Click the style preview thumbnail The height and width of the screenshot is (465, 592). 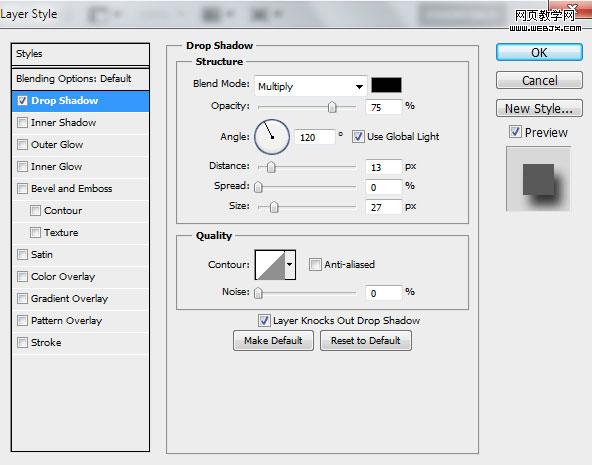(x=538, y=179)
